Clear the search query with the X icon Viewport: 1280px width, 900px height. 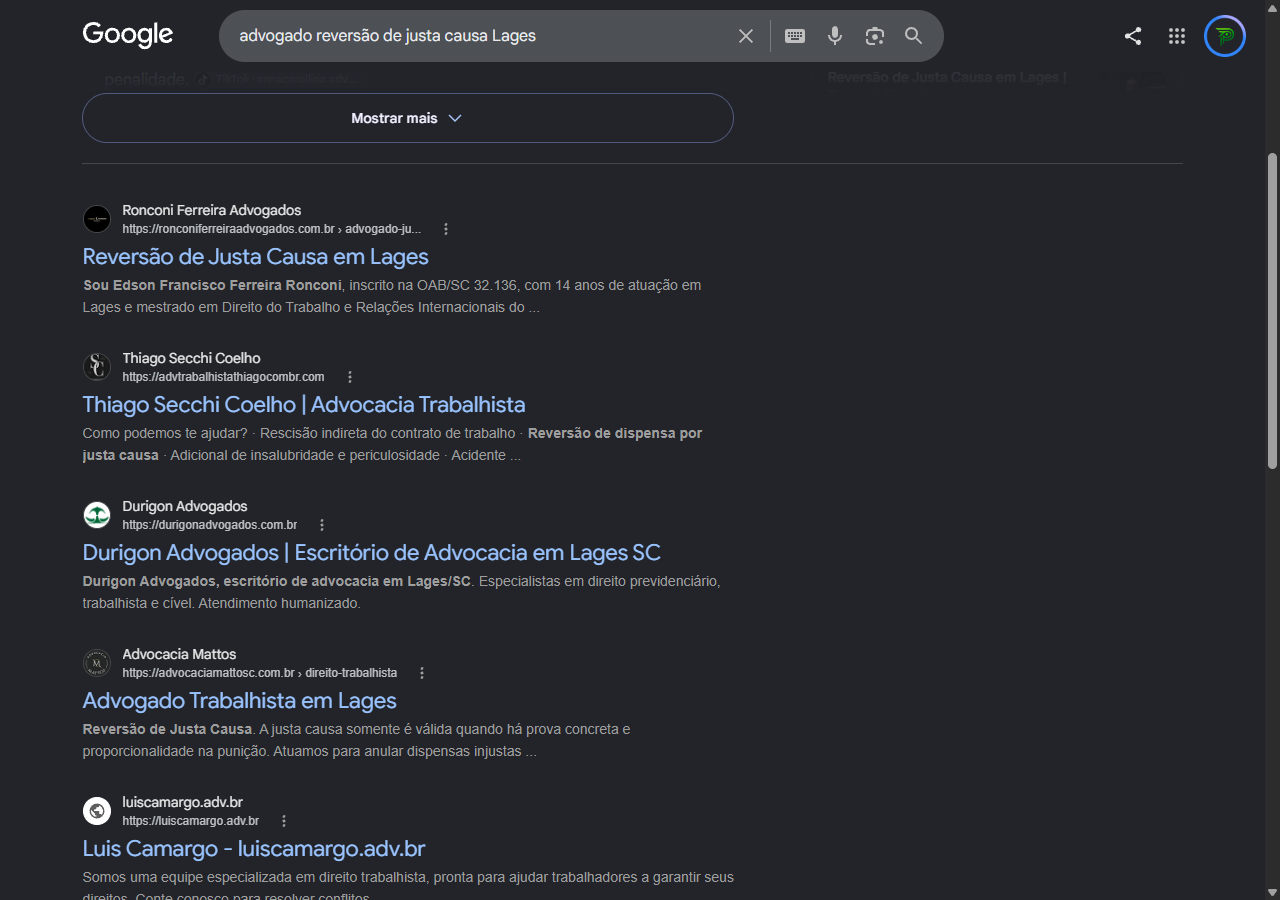pyautogui.click(x=746, y=36)
